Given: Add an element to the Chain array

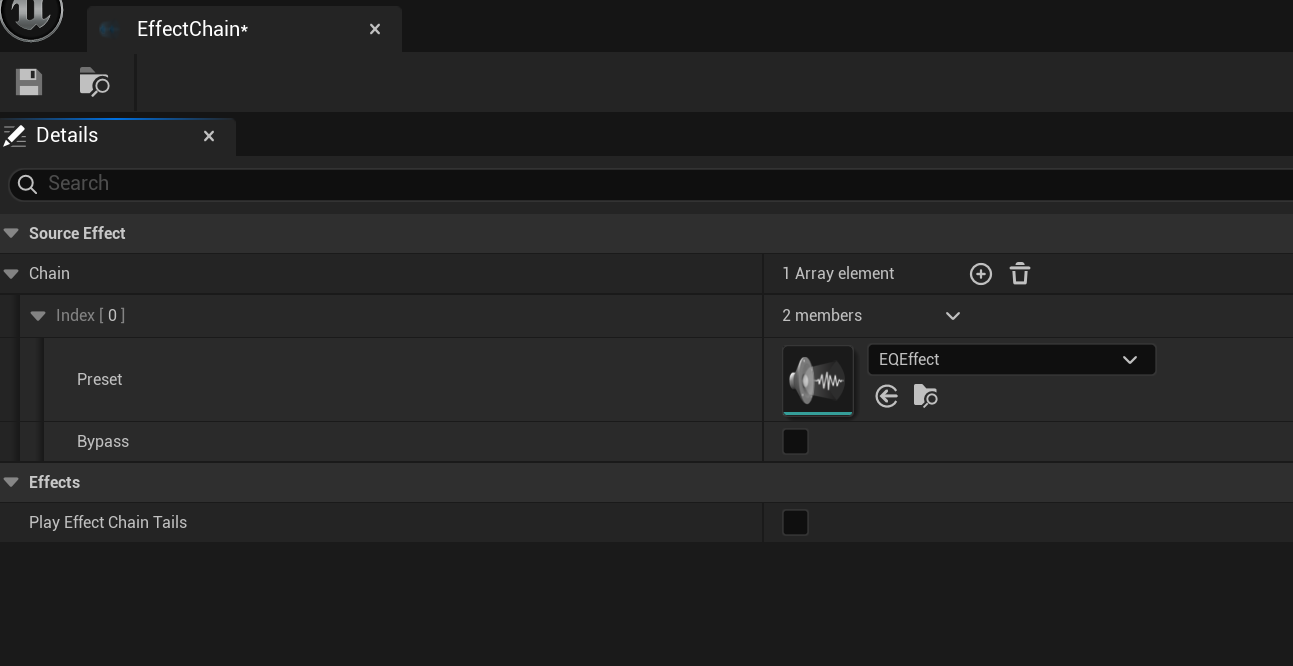Looking at the screenshot, I should 980,274.
